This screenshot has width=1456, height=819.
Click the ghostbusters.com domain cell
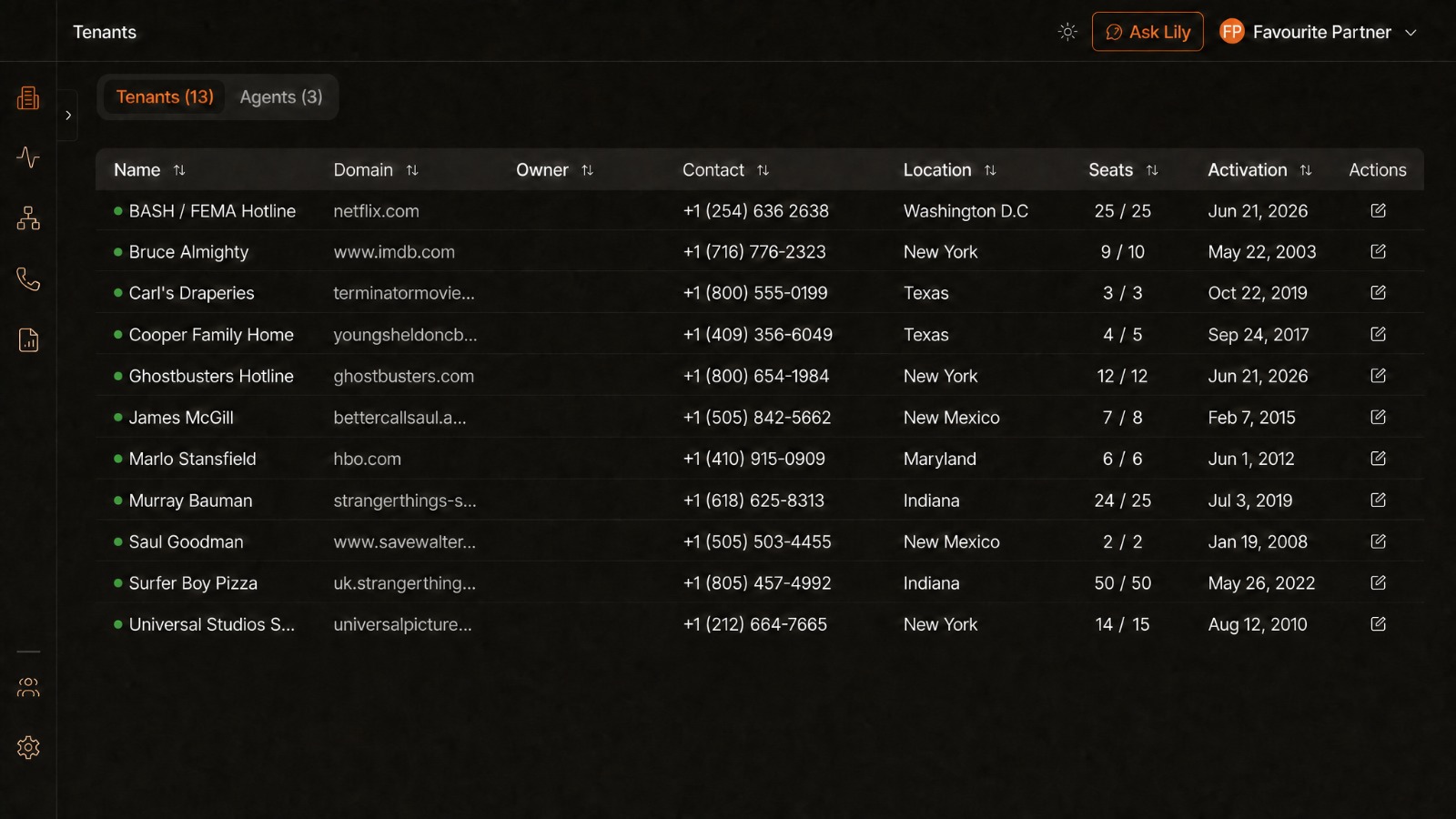403,376
